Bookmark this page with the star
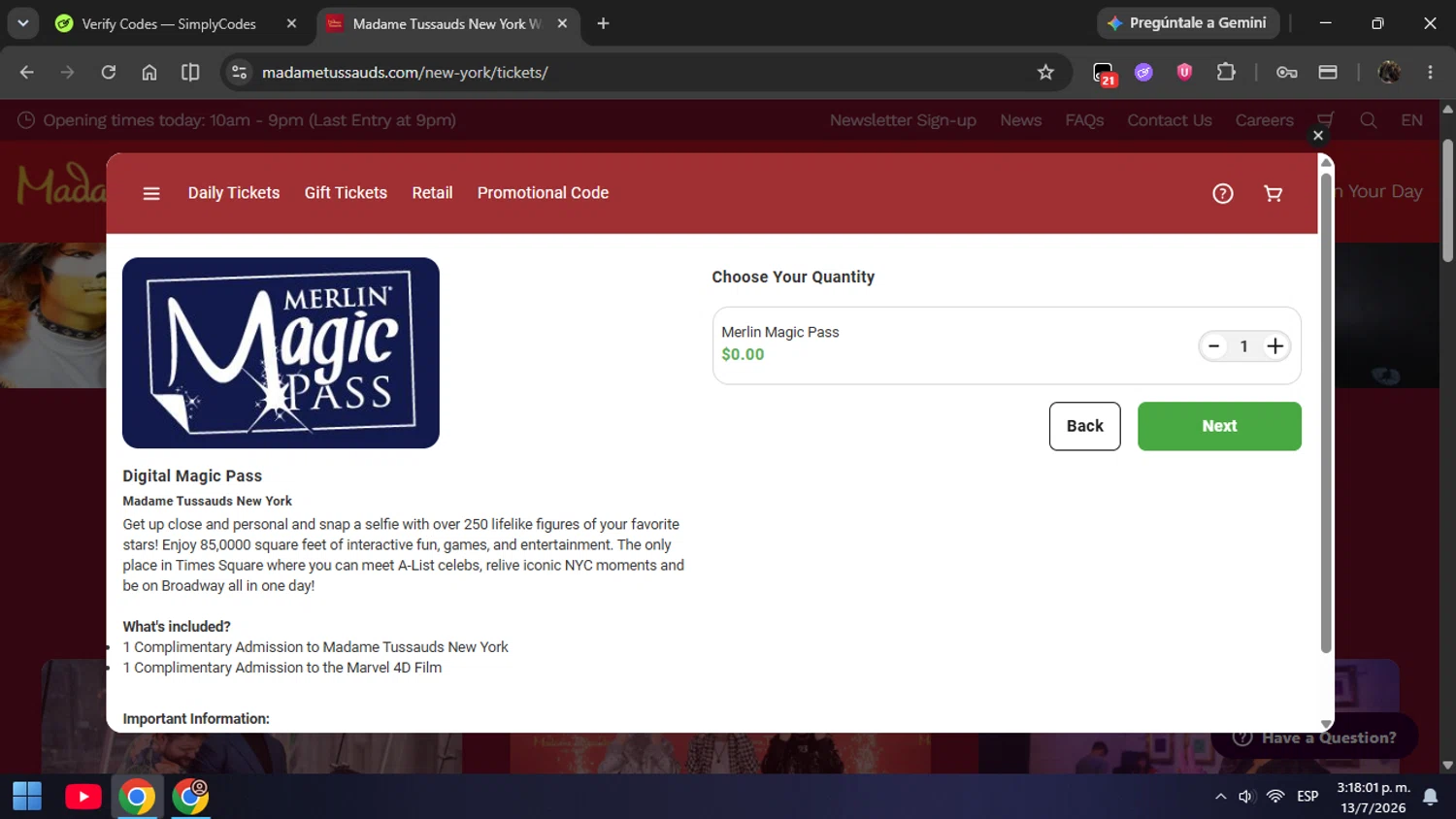 point(1045,72)
